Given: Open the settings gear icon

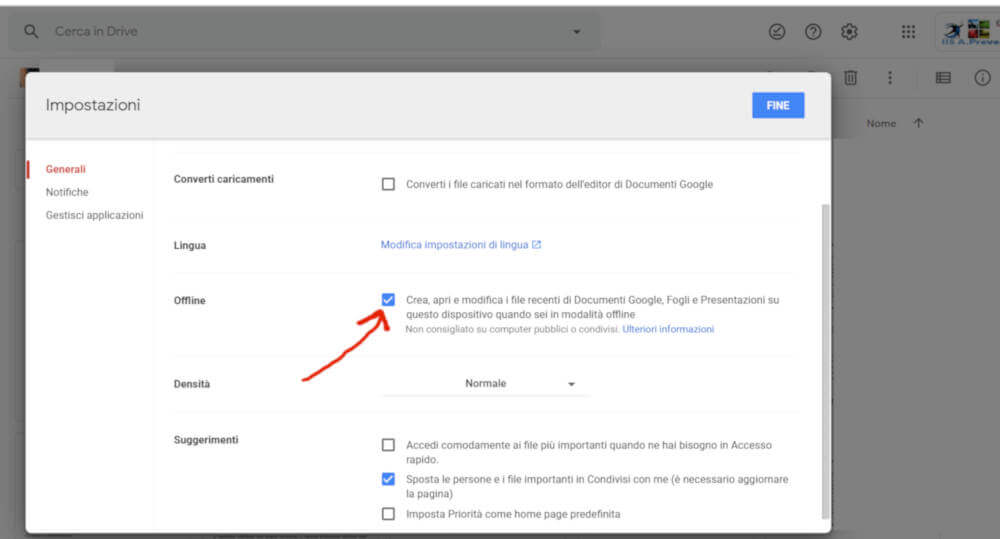Looking at the screenshot, I should coord(849,31).
